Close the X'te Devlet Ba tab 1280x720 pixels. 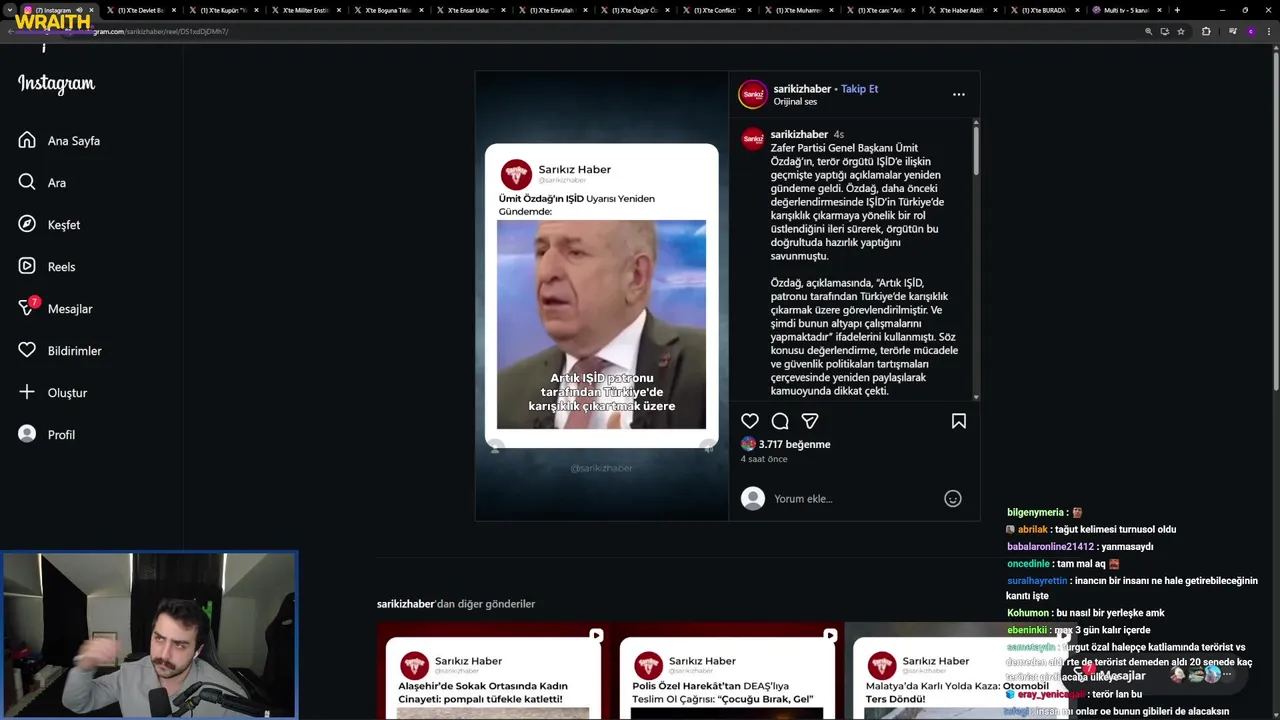(x=174, y=10)
